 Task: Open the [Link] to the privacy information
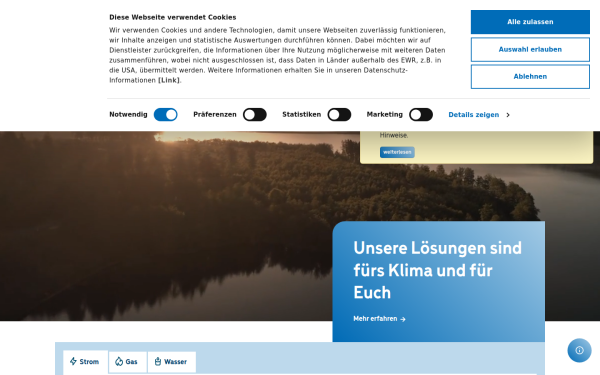(169, 80)
